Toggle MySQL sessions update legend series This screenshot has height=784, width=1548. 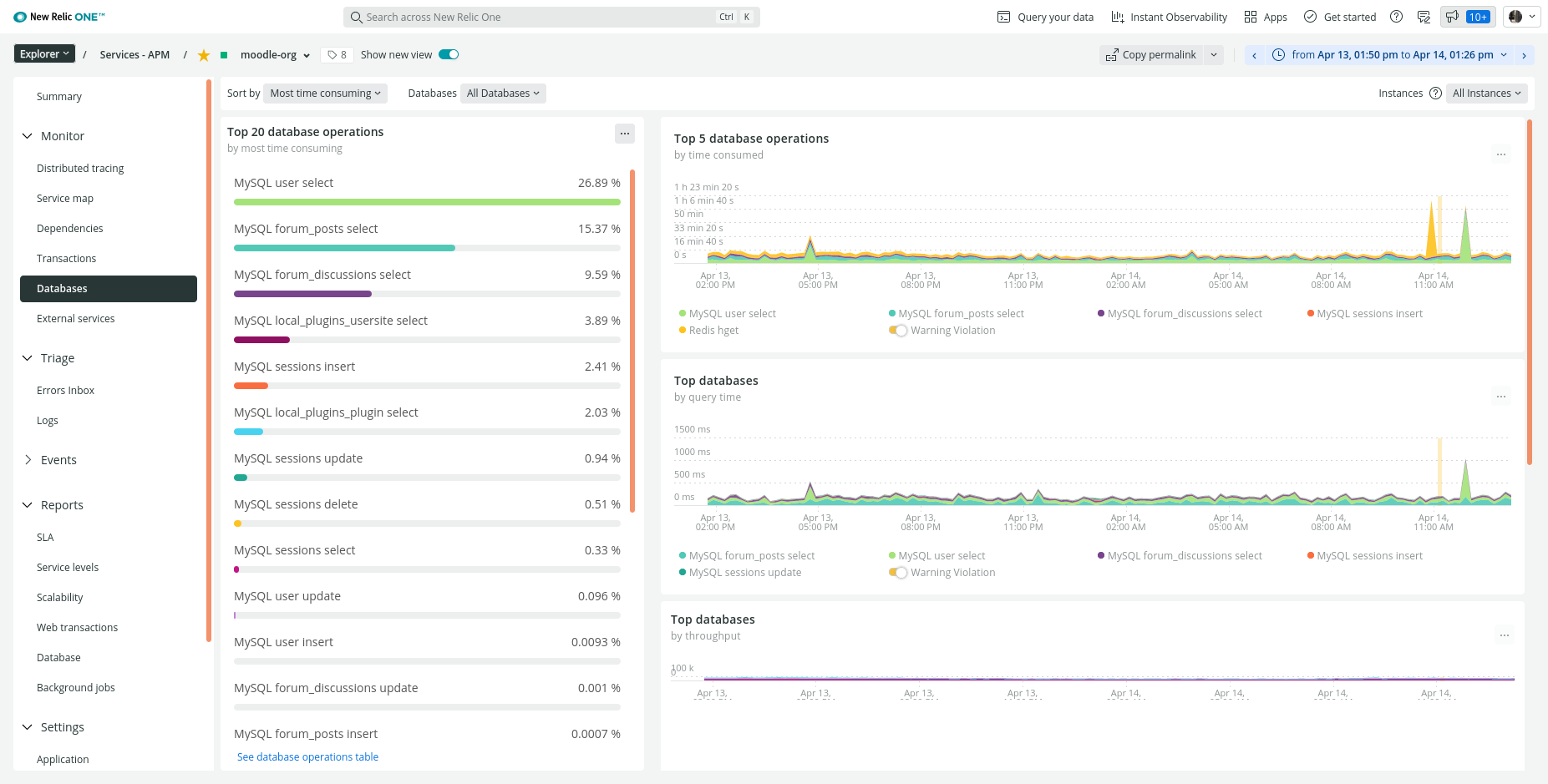740,573
